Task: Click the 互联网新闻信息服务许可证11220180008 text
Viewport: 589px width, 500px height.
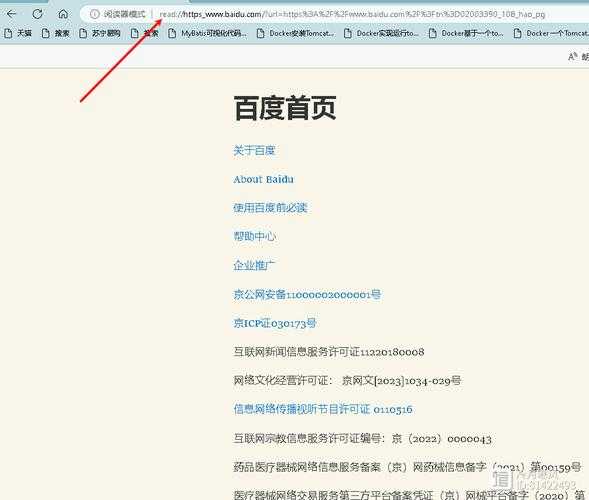Action: coord(329,352)
